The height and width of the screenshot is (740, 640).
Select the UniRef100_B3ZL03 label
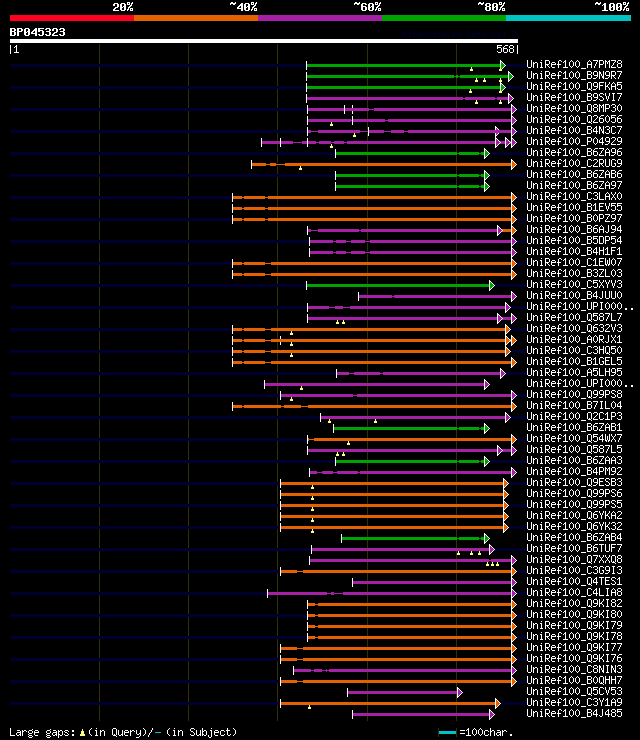(574, 273)
